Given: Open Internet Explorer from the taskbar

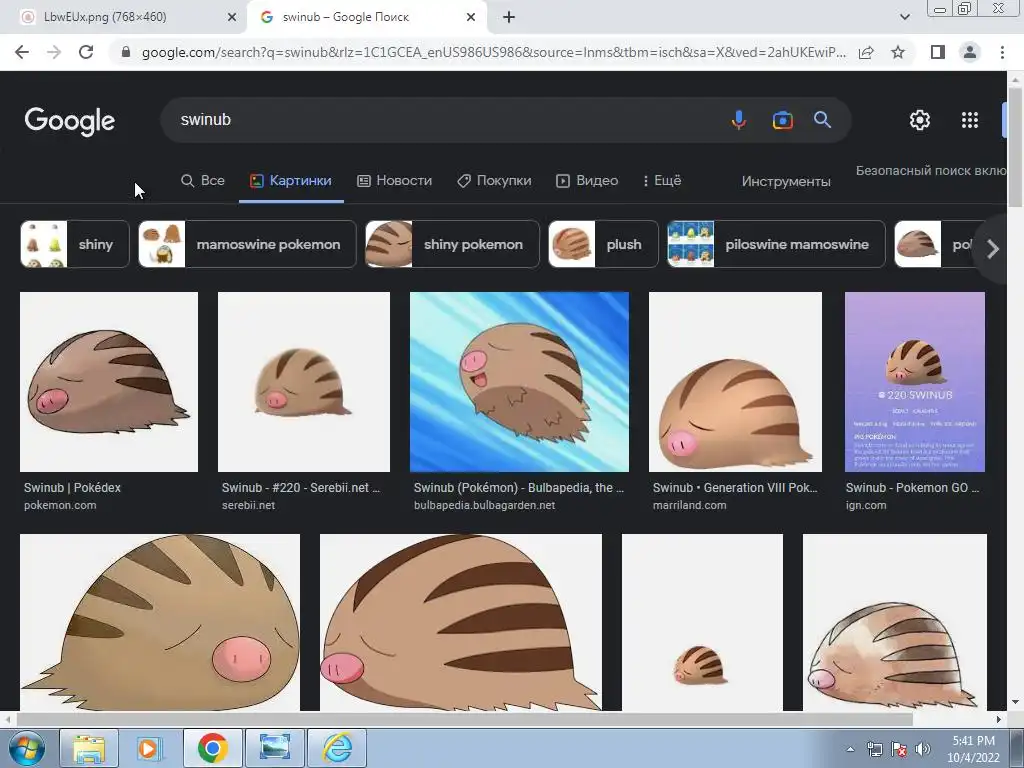Looking at the screenshot, I should tap(338, 748).
